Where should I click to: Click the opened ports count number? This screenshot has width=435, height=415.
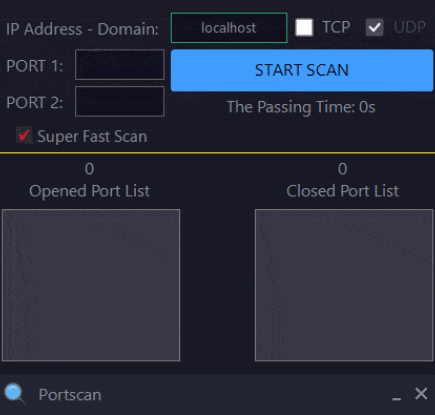[89, 169]
